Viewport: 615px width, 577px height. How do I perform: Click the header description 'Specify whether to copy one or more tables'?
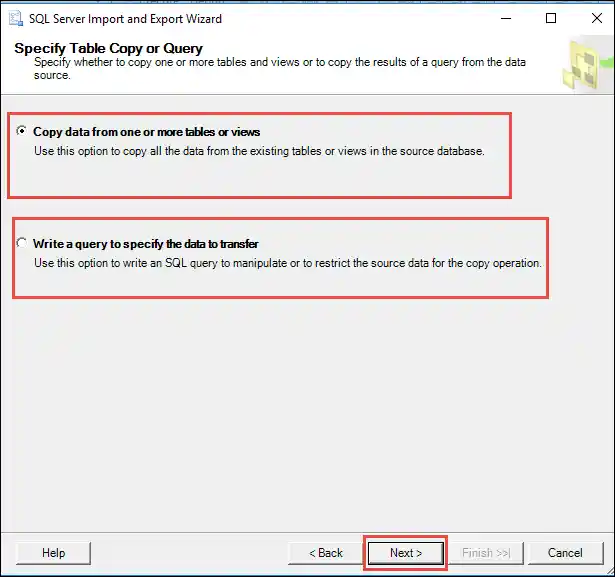[280, 68]
